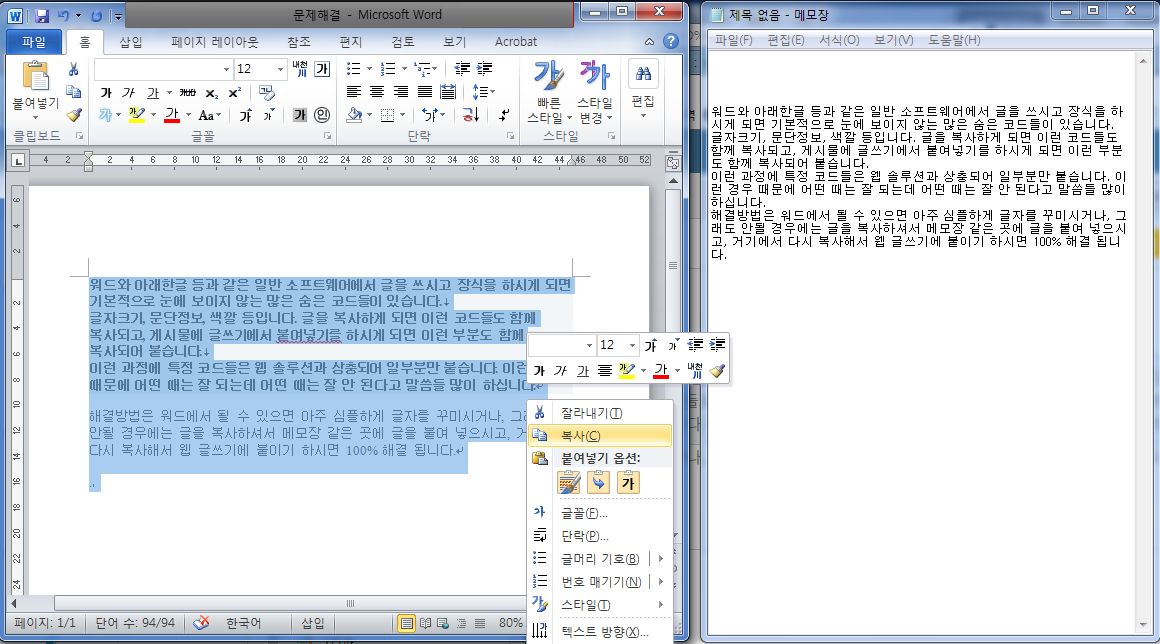This screenshot has width=1160, height=644.
Task: Open 서식(O) menu in Notepad
Action: (x=839, y=40)
